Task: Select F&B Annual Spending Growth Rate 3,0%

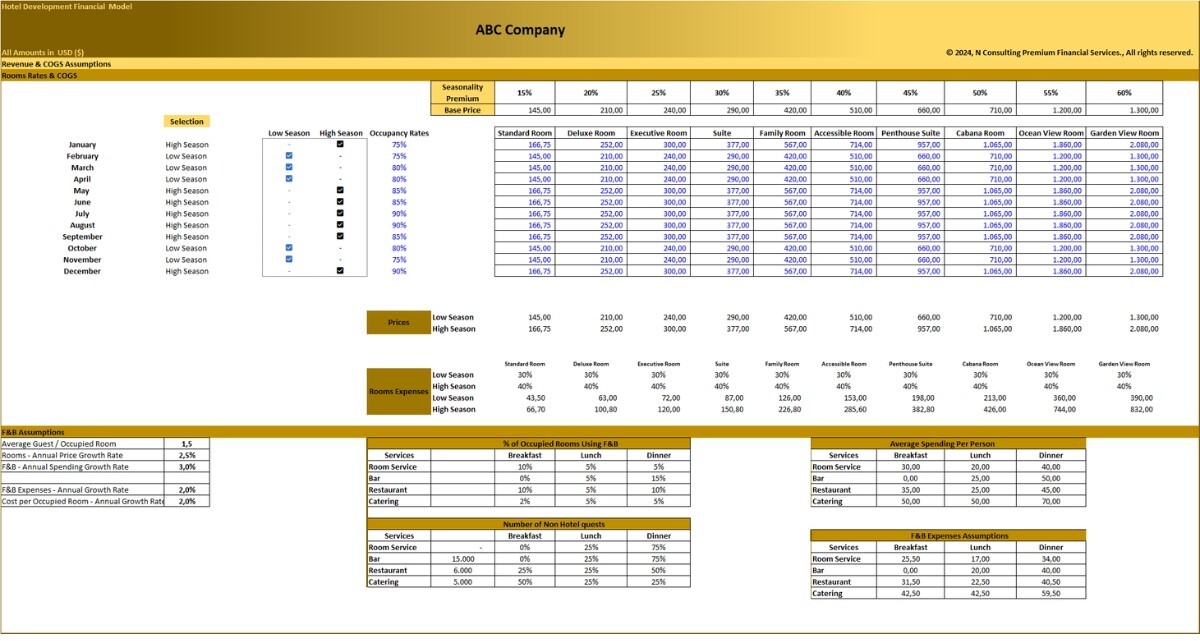Action: point(187,466)
